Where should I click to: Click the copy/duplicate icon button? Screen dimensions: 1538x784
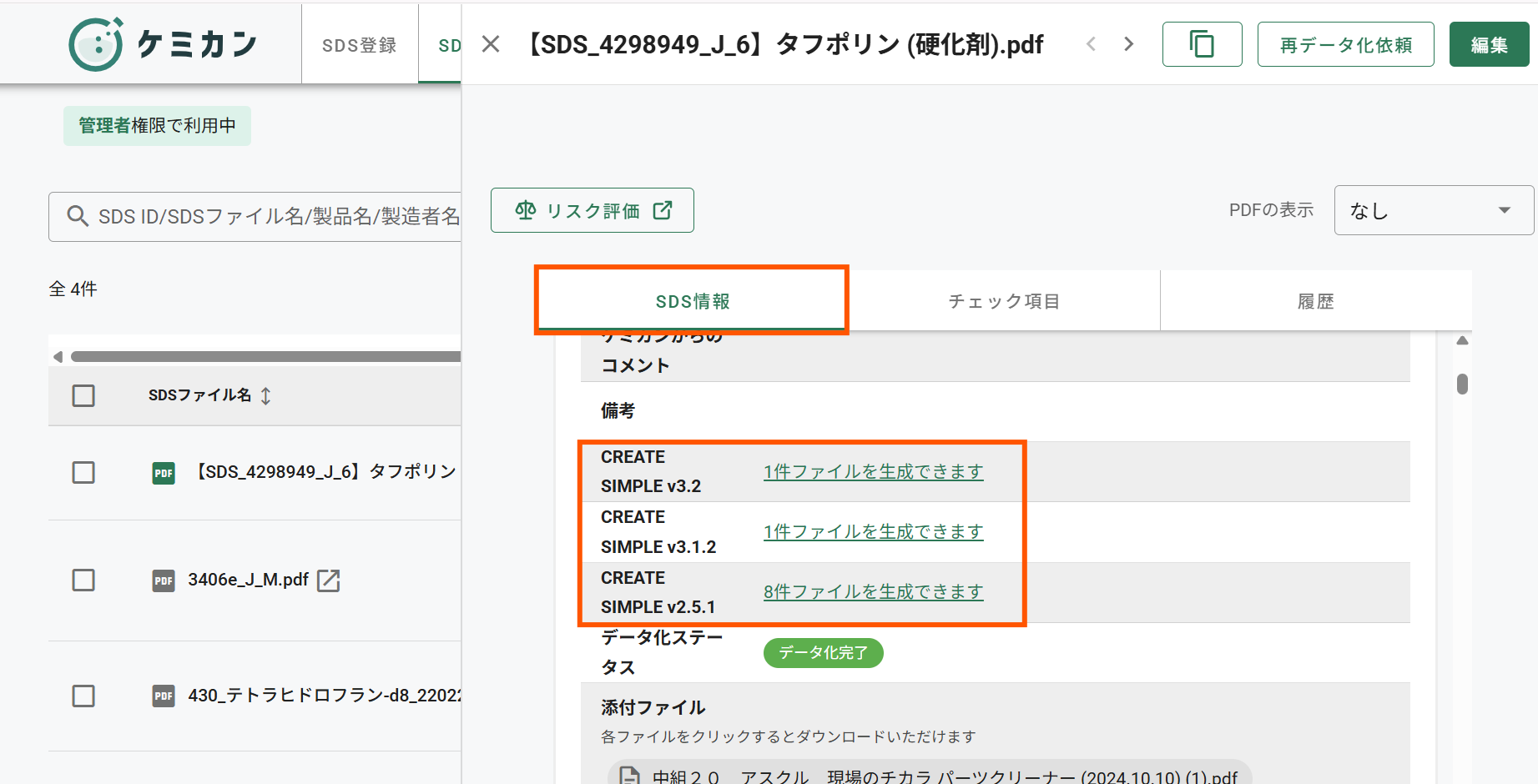tap(1202, 44)
